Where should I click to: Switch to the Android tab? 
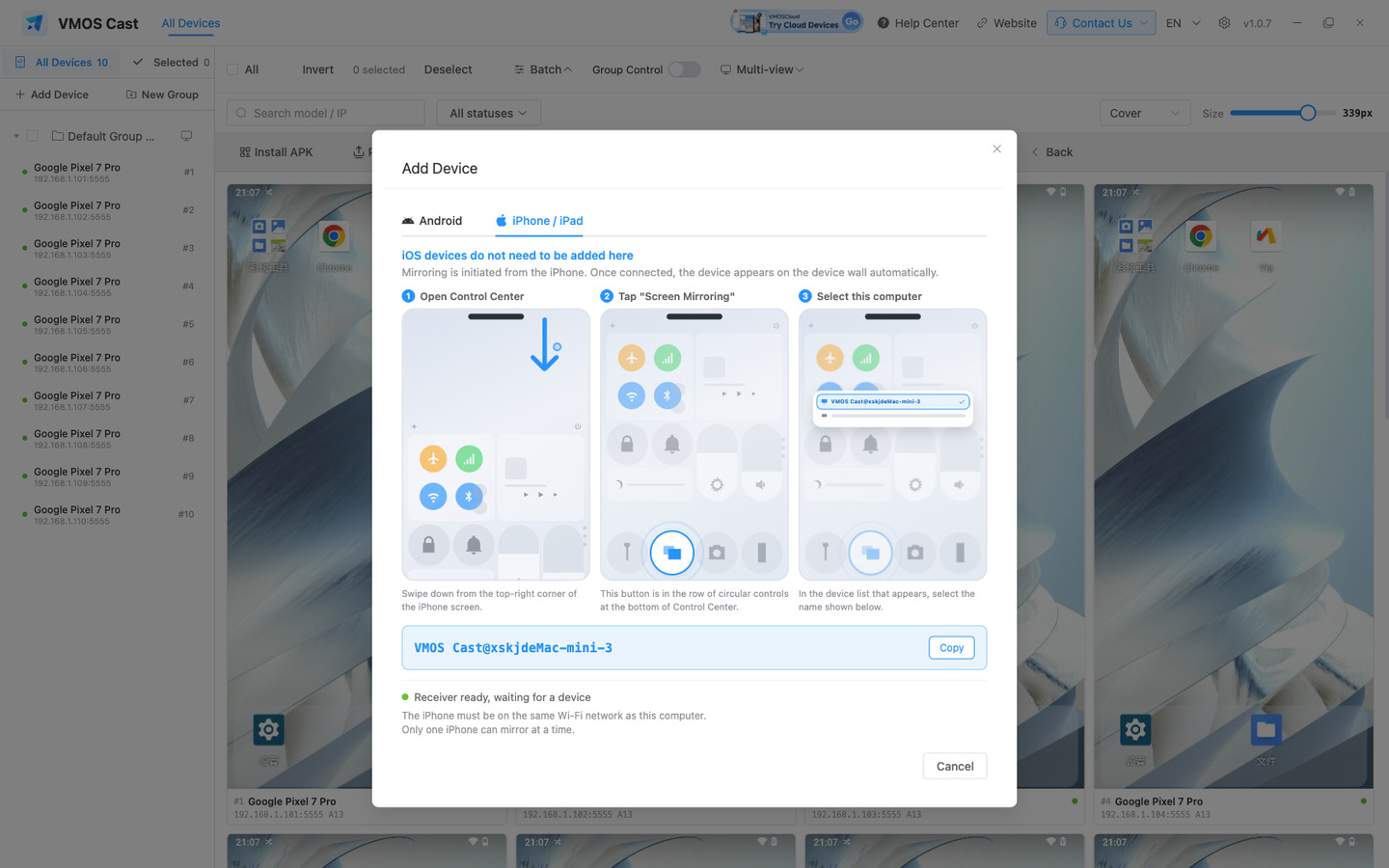[432, 221]
